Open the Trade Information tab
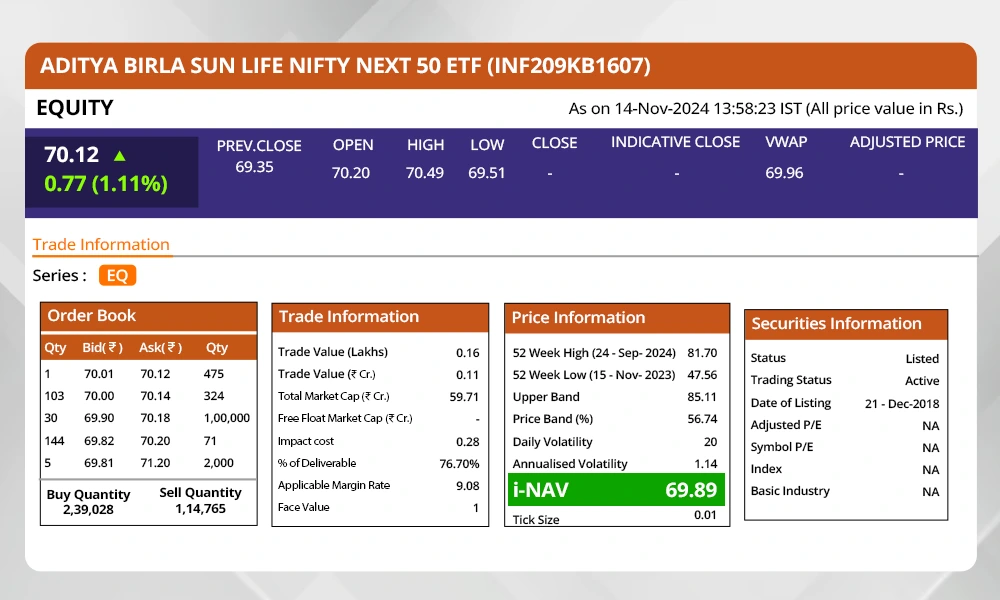 (101, 245)
